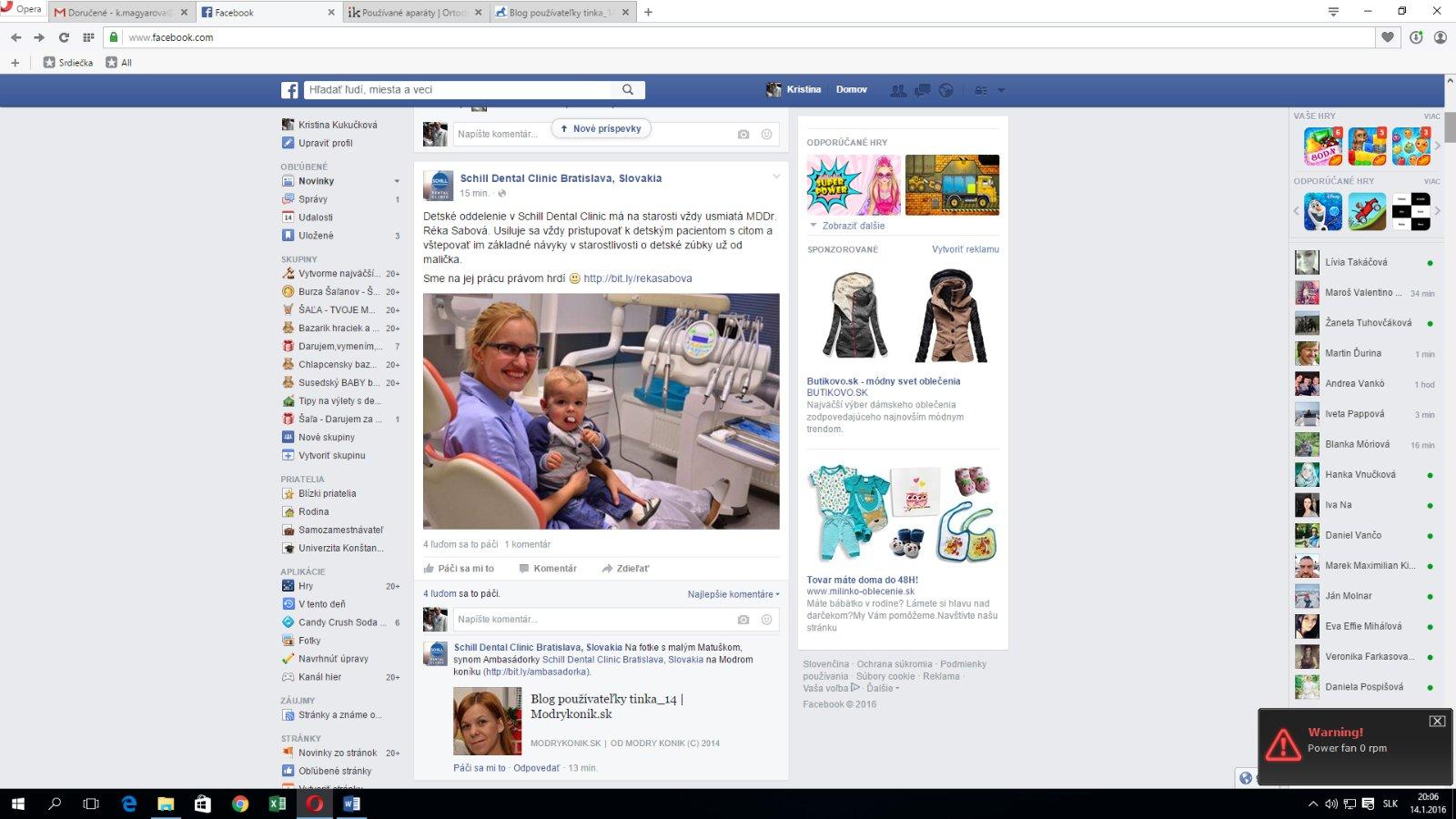The width and height of the screenshot is (1456, 819).
Task: Open notifications globe icon in header
Action: pos(946,90)
